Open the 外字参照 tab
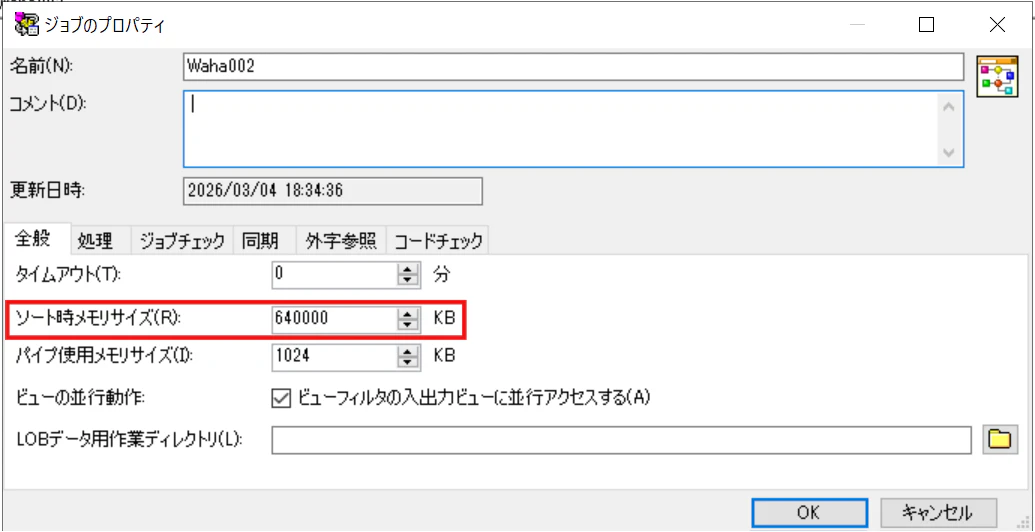1035x532 pixels. (x=341, y=242)
